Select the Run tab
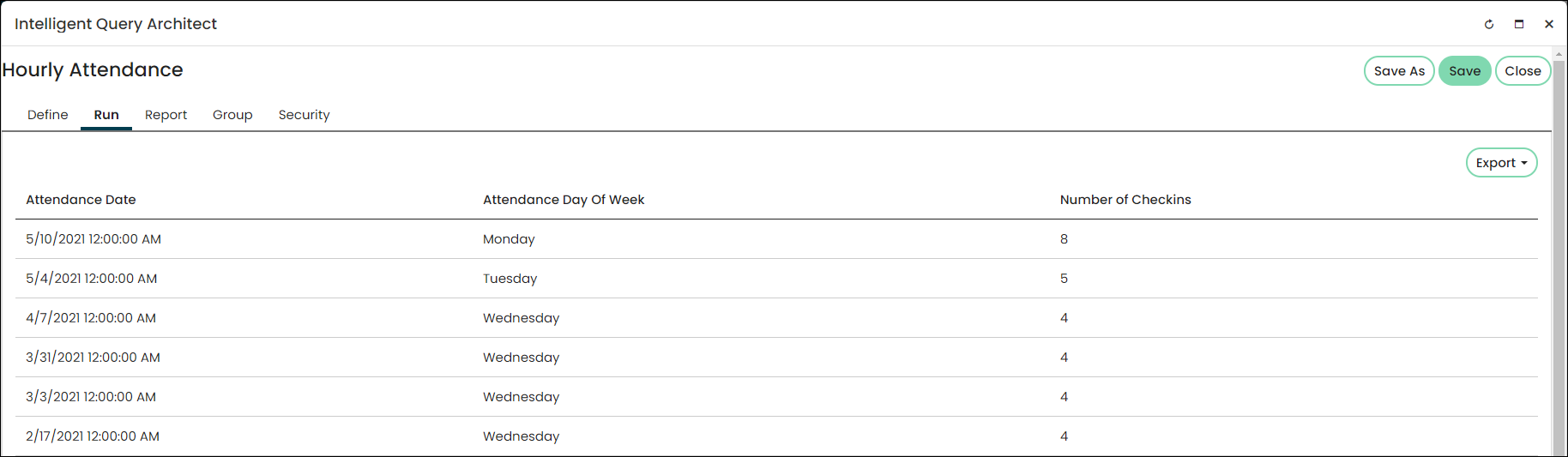The width and height of the screenshot is (1568, 457). click(106, 115)
